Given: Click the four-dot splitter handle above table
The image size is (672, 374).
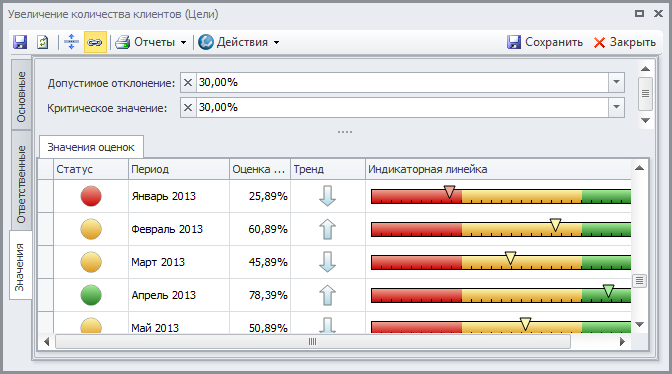Looking at the screenshot, I should [345, 132].
